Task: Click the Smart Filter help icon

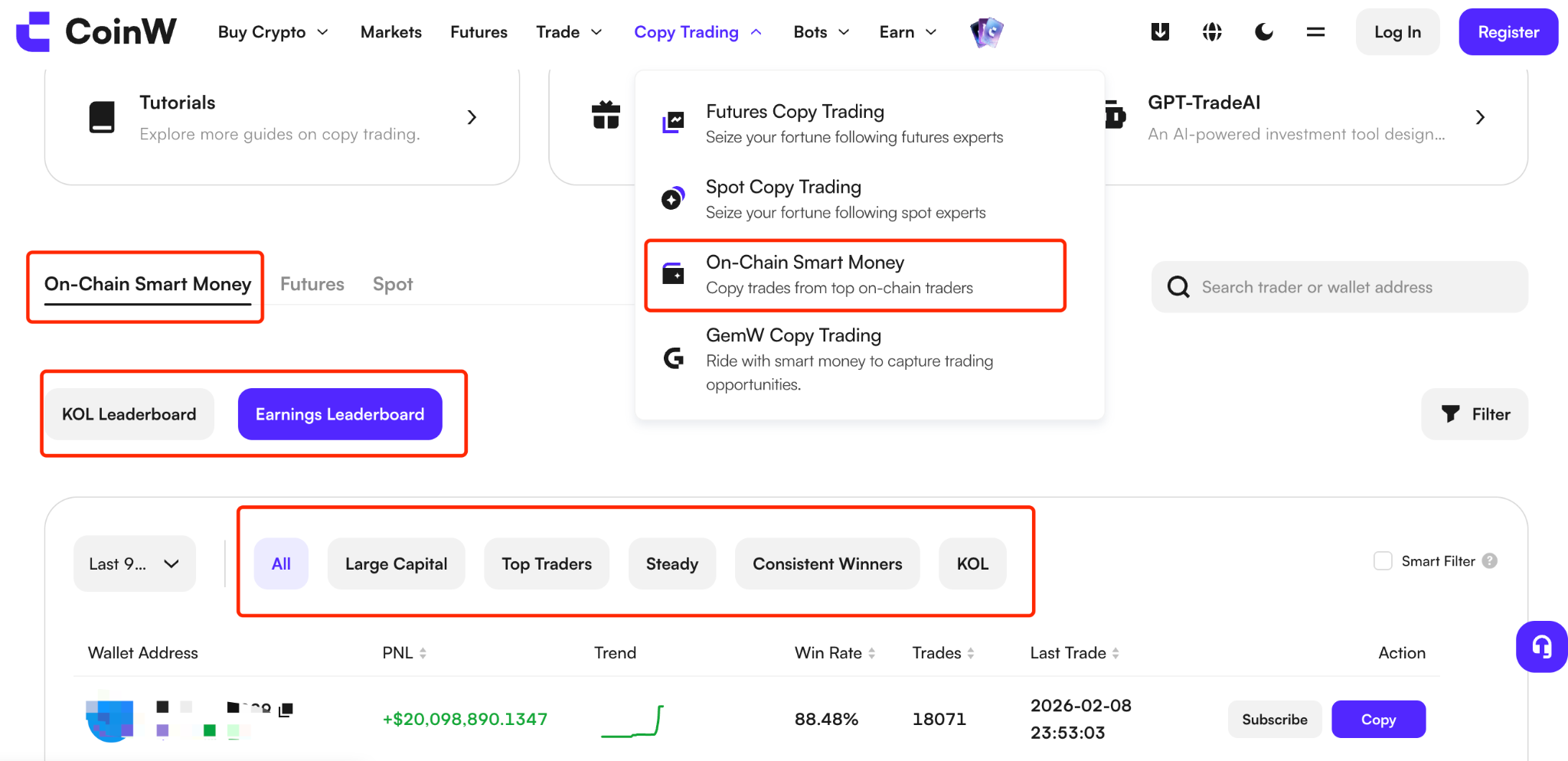Action: tap(1489, 561)
